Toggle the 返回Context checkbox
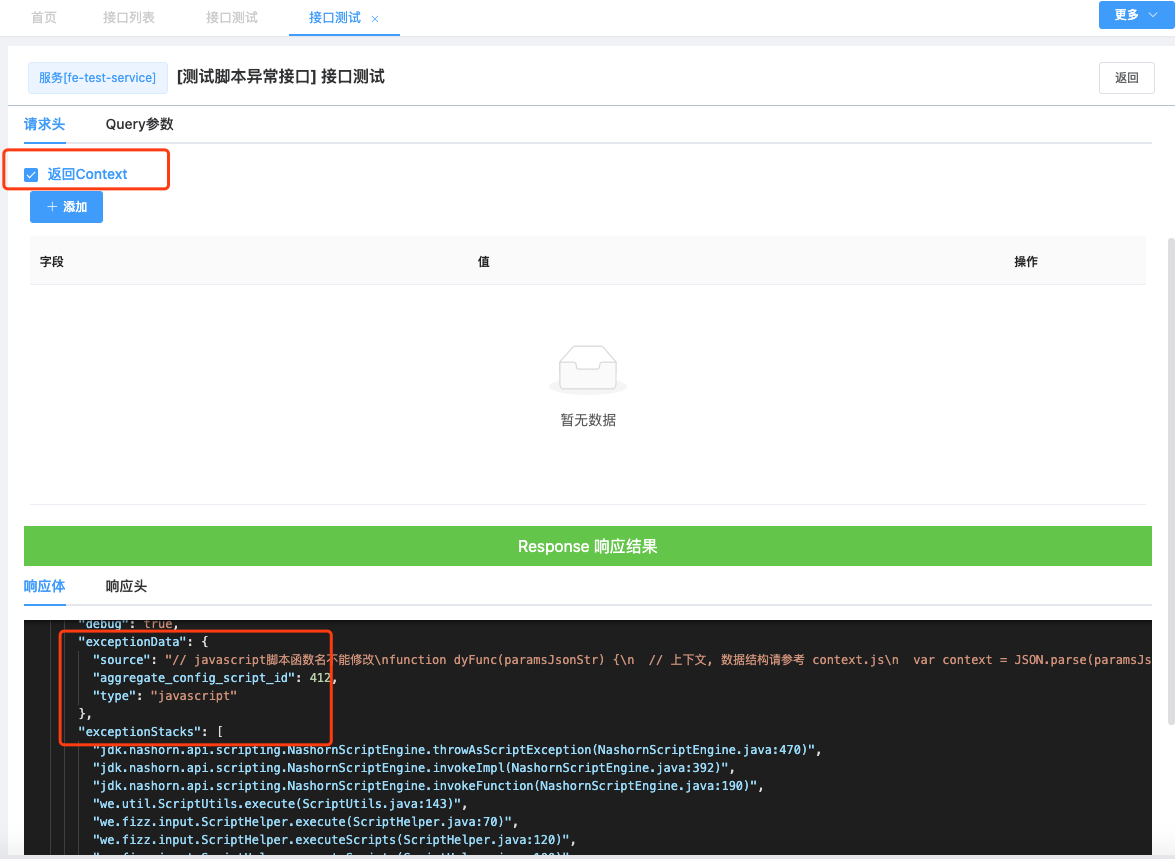The height and width of the screenshot is (859, 1175). coord(31,175)
